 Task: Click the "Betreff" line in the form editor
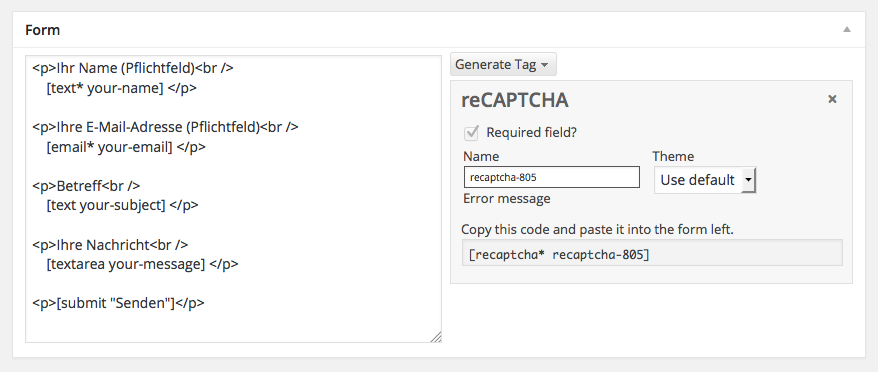click(x=86, y=185)
